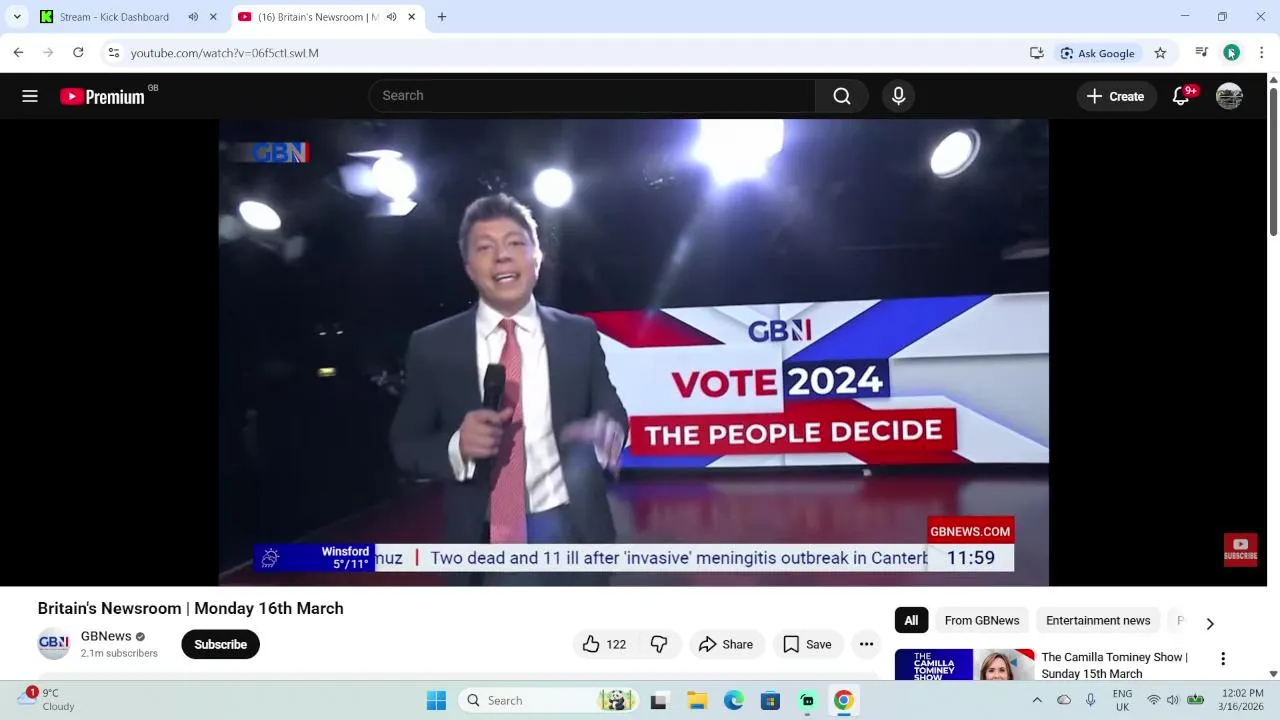Go to YouTube Premium home logo
This screenshot has width=1280, height=720.
tap(102, 96)
